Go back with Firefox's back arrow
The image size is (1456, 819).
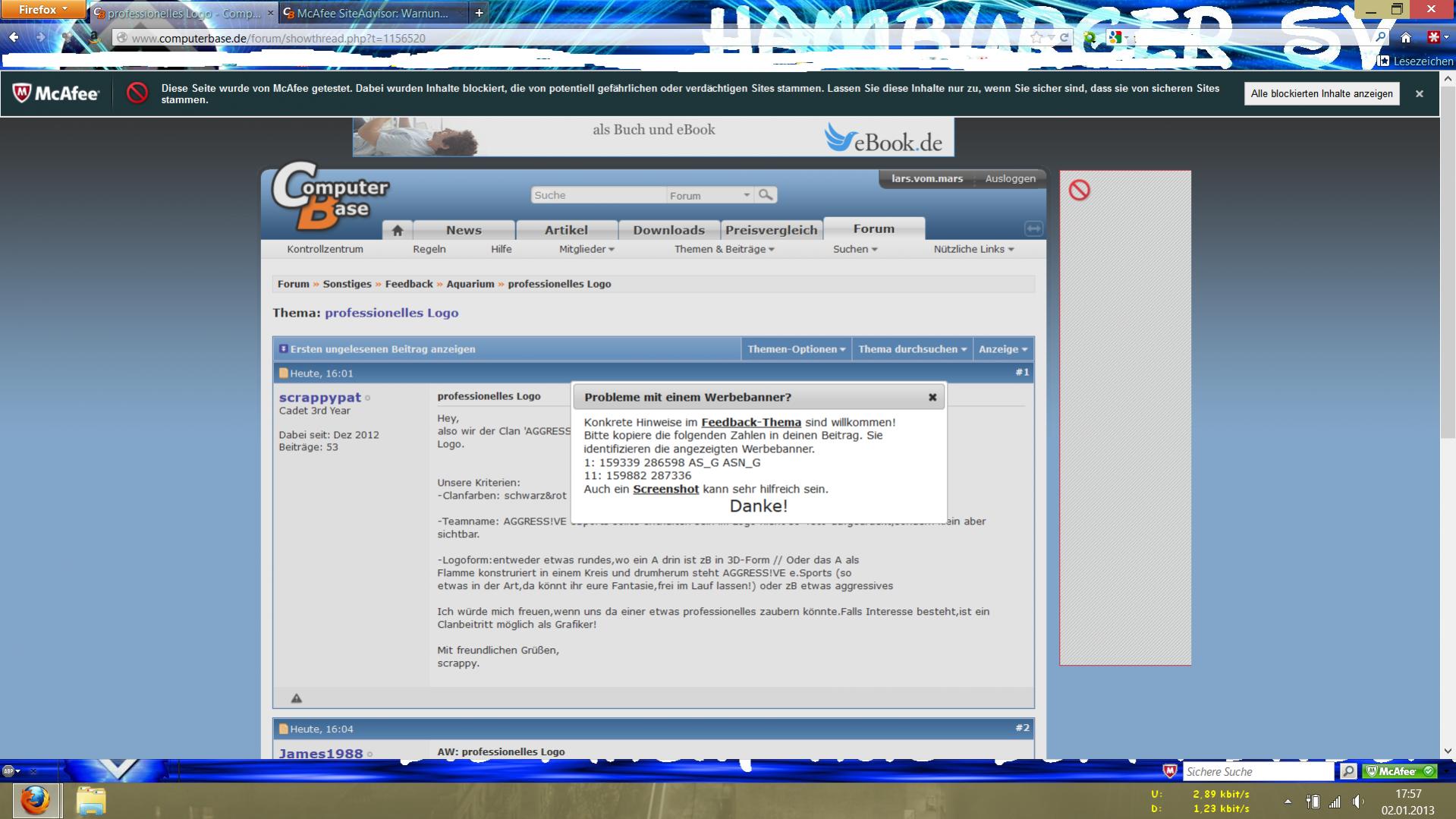pyautogui.click(x=14, y=37)
